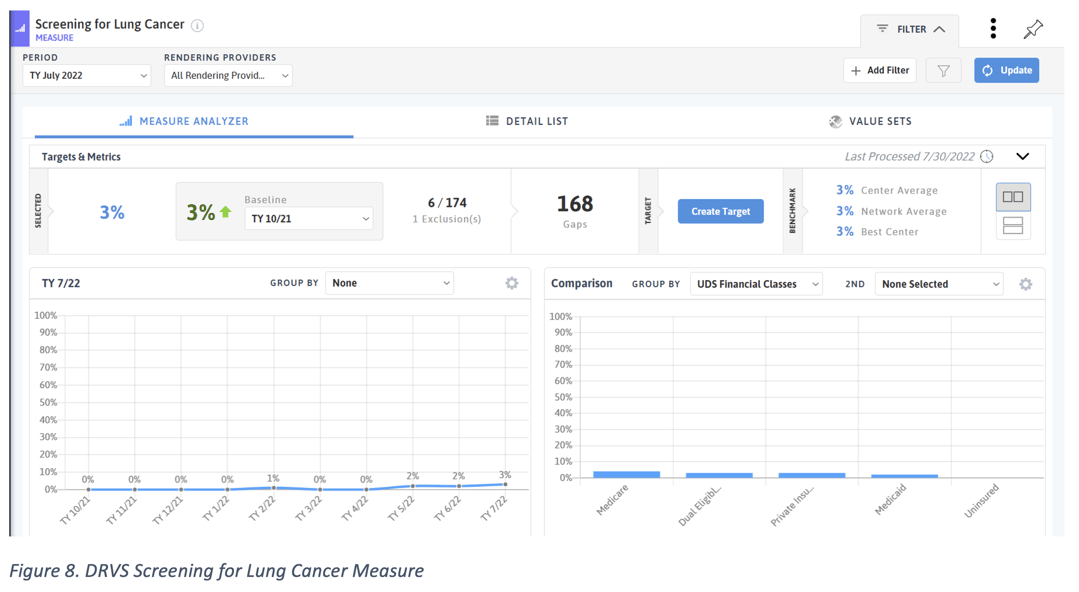The width and height of the screenshot is (1079, 592).
Task: Open TY 7/22 chart settings gear
Action: click(511, 283)
